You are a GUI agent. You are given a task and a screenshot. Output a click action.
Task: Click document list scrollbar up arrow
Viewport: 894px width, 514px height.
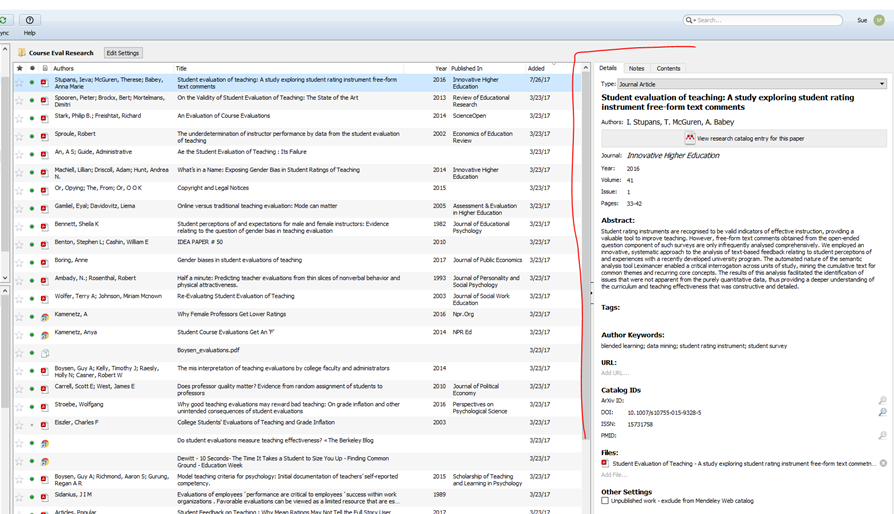586,68
